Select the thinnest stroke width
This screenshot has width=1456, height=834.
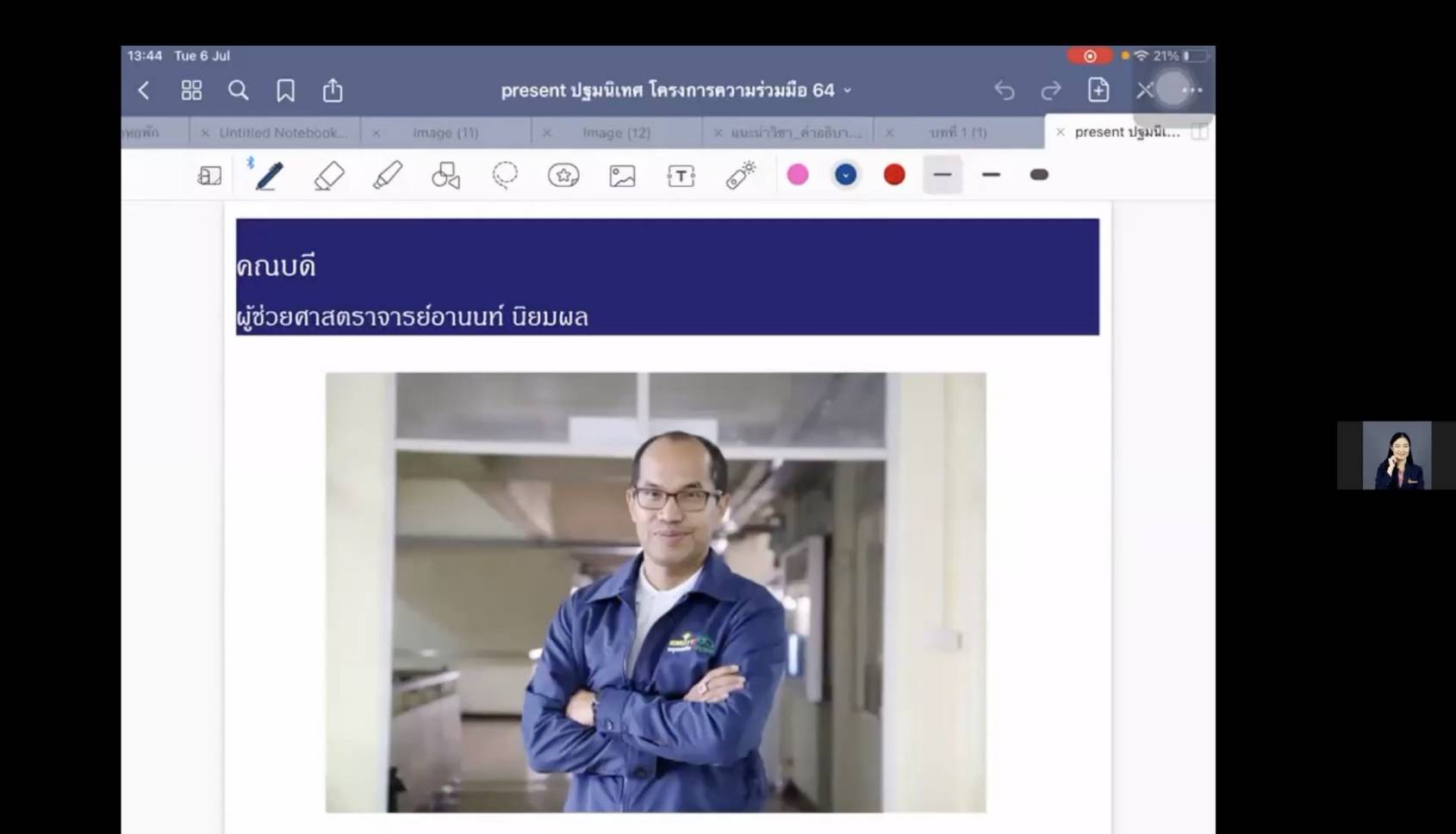pos(943,175)
